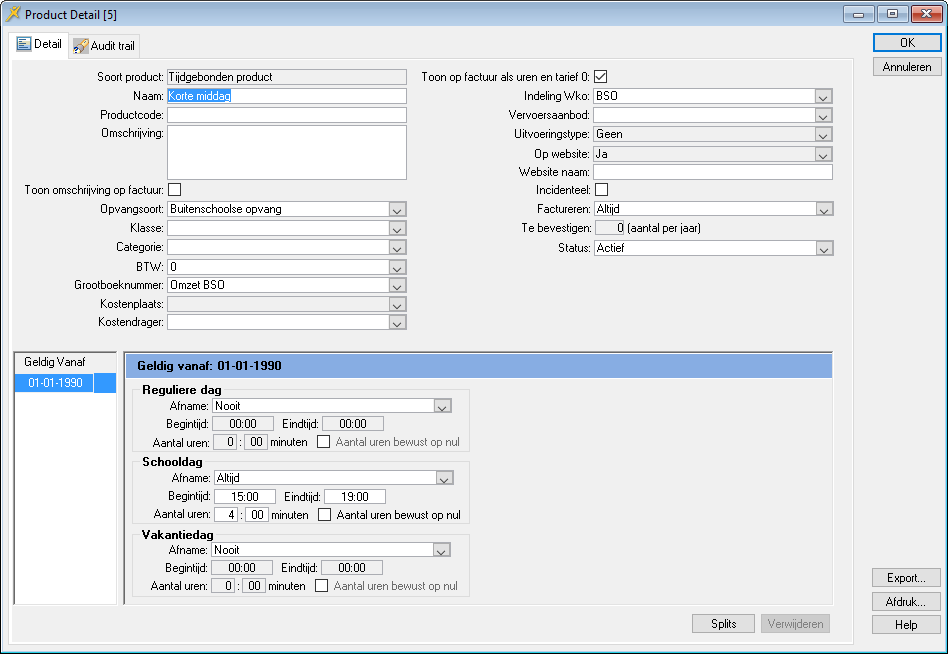Expand the Status dropdown
Image resolution: width=948 pixels, height=654 pixels.
(x=823, y=248)
